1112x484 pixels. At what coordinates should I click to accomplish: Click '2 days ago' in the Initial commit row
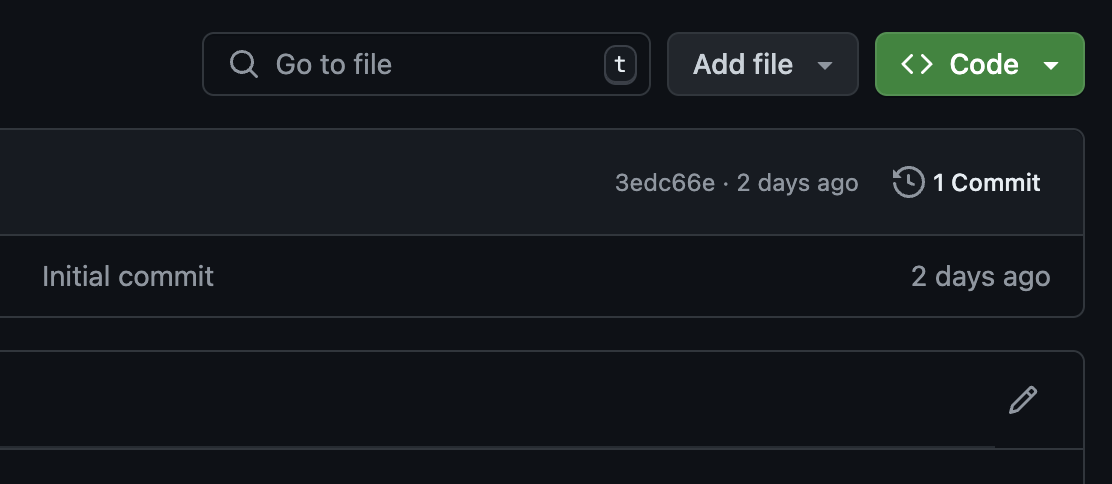tap(980, 276)
